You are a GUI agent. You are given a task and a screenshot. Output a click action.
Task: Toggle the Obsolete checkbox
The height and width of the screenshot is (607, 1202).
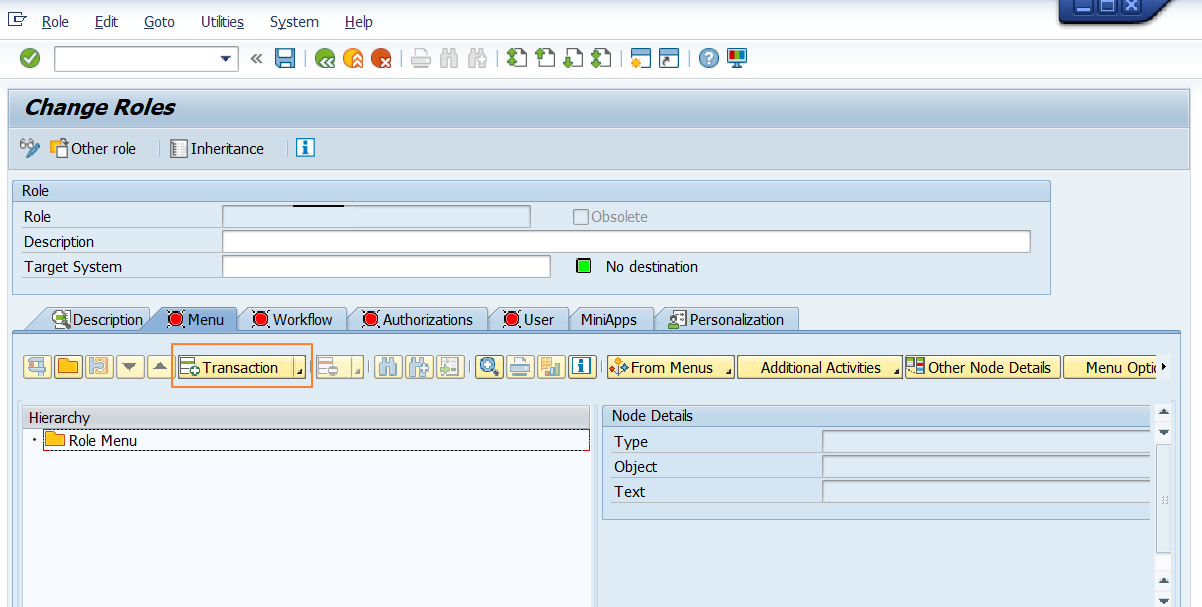point(579,216)
